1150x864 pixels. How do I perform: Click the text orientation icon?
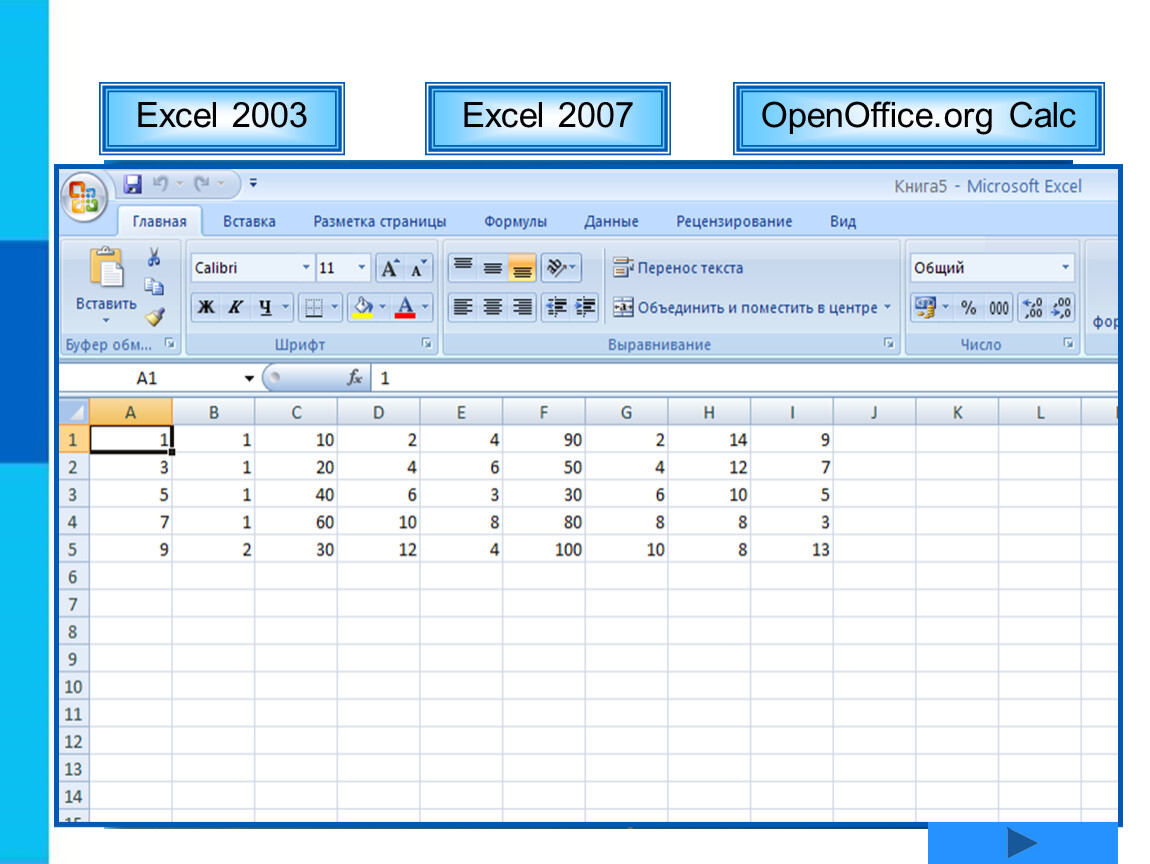coord(557,268)
